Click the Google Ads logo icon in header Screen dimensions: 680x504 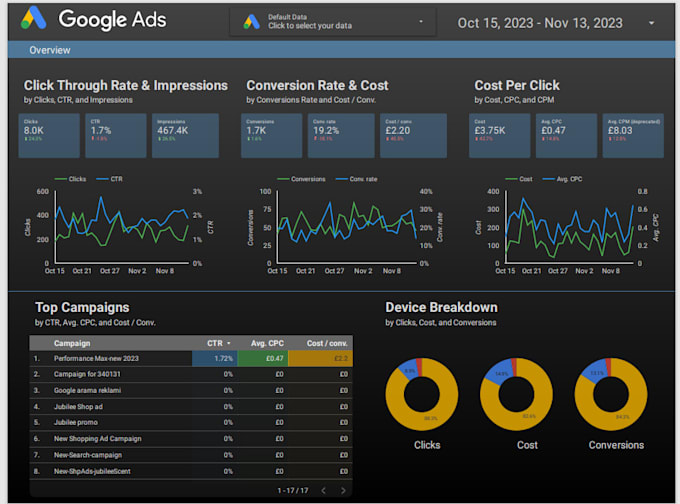(33, 19)
